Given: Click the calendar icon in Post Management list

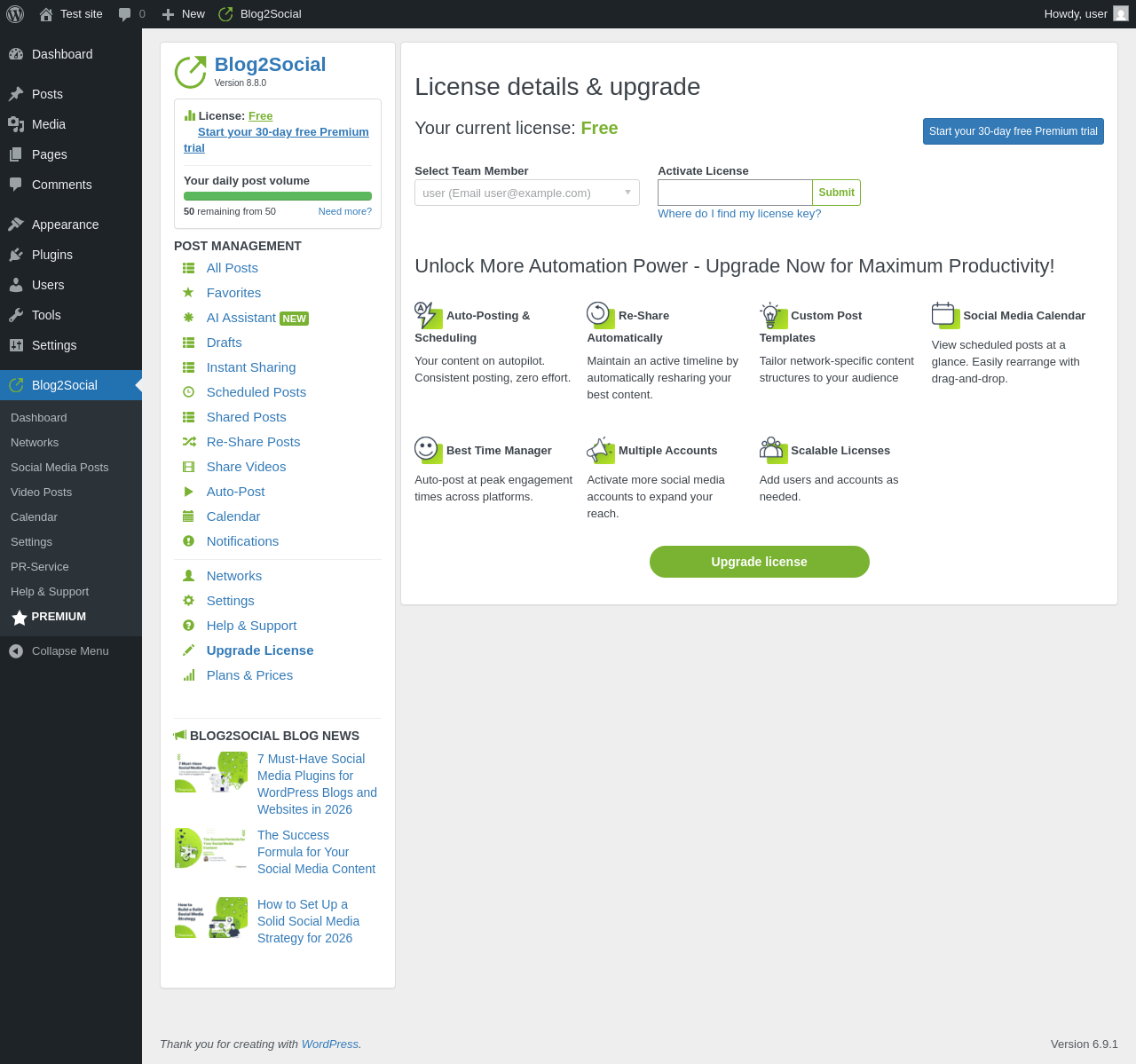Looking at the screenshot, I should 188,516.
